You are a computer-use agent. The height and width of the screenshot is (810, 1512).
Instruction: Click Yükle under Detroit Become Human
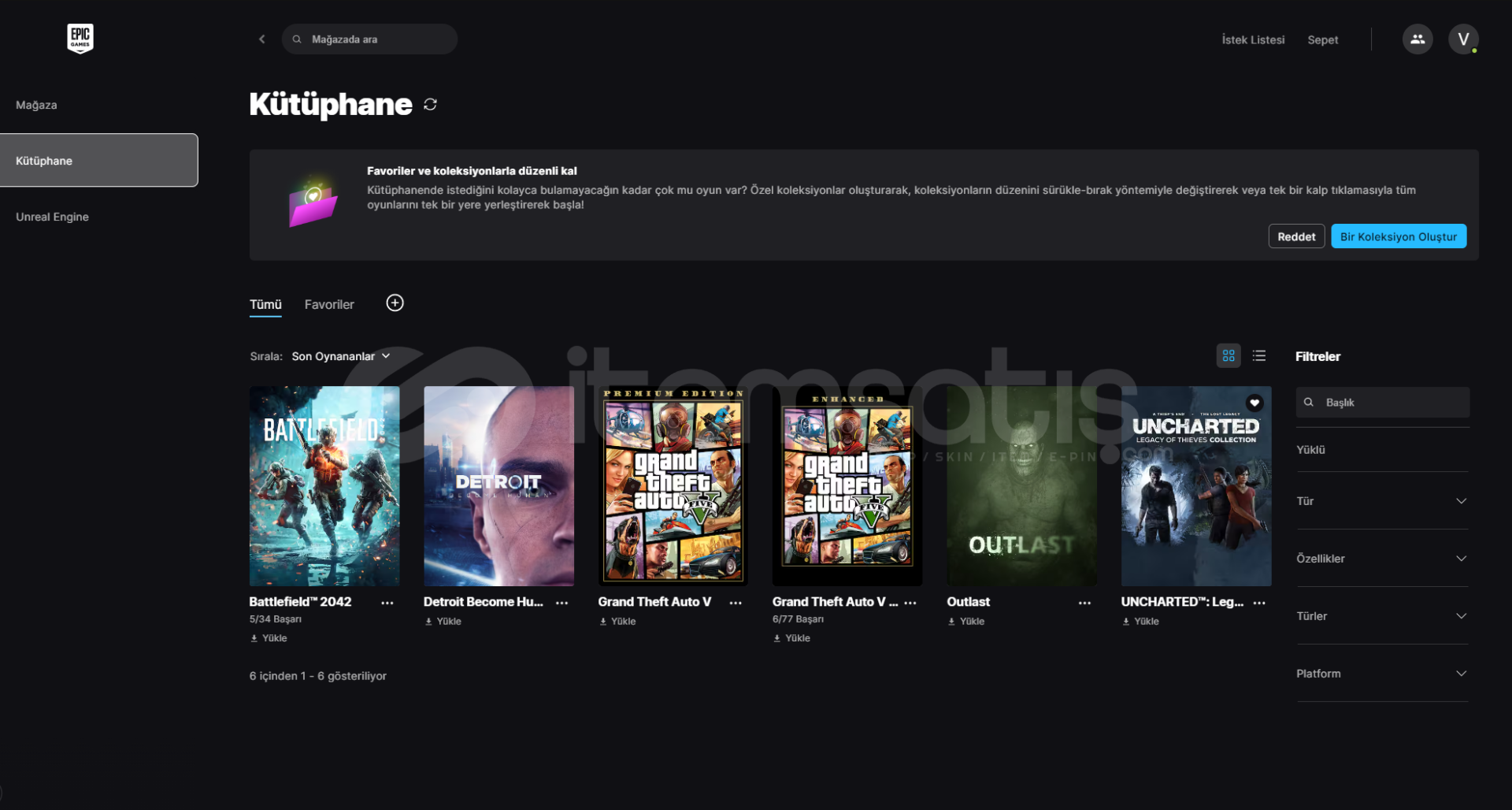[x=443, y=622]
